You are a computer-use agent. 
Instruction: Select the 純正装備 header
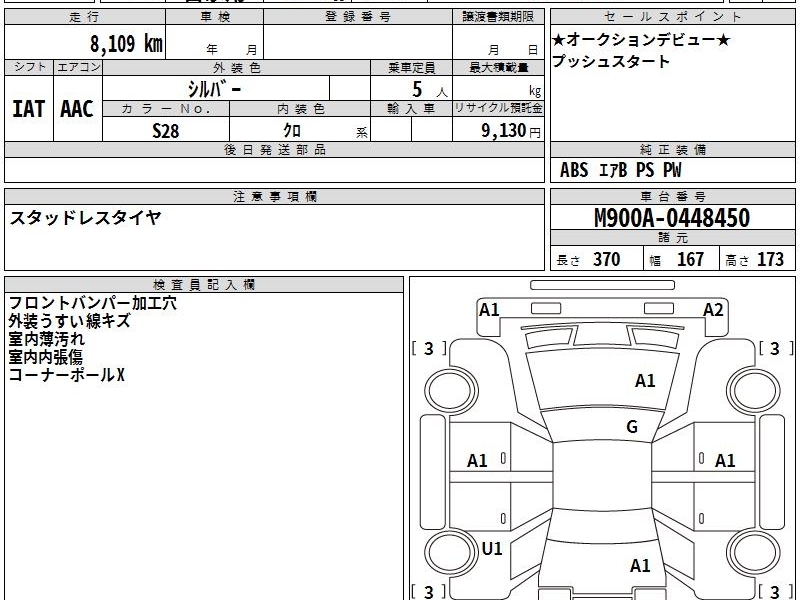pyautogui.click(x=672, y=150)
